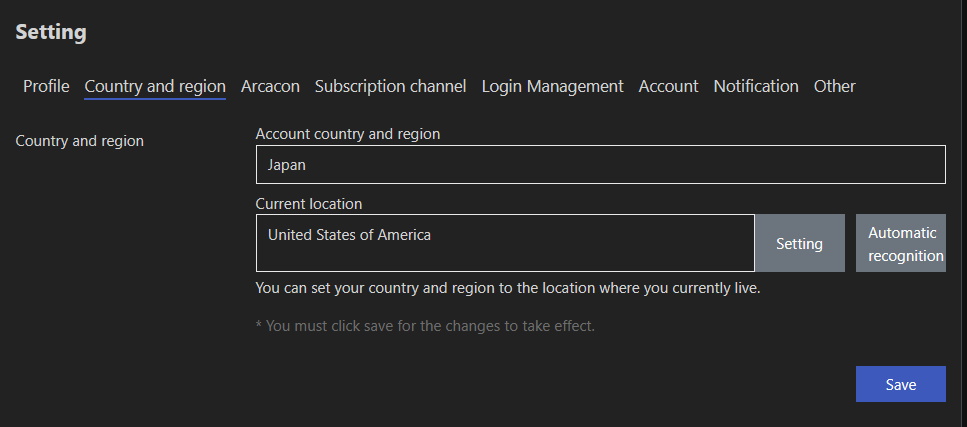Click the 'Current location' label

click(309, 204)
